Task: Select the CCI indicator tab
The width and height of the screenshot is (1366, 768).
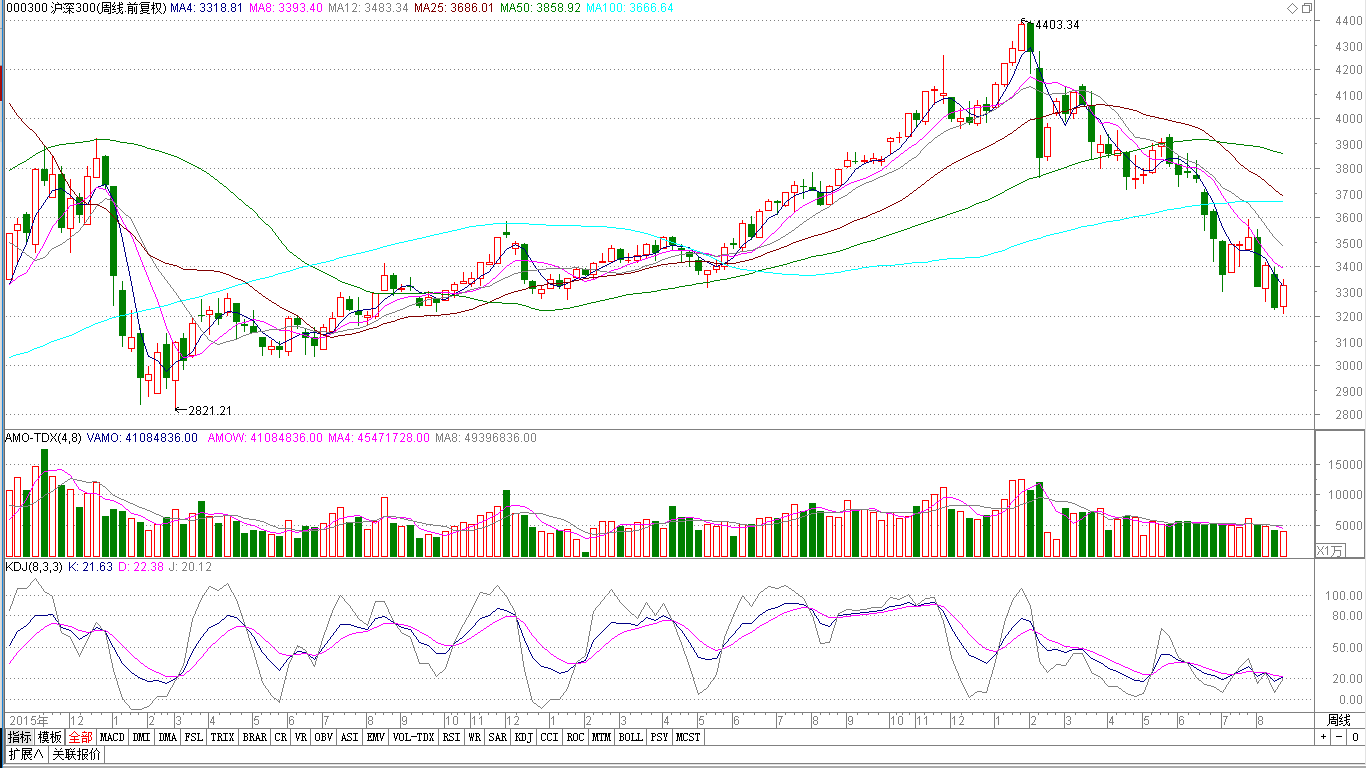Action: (550, 737)
